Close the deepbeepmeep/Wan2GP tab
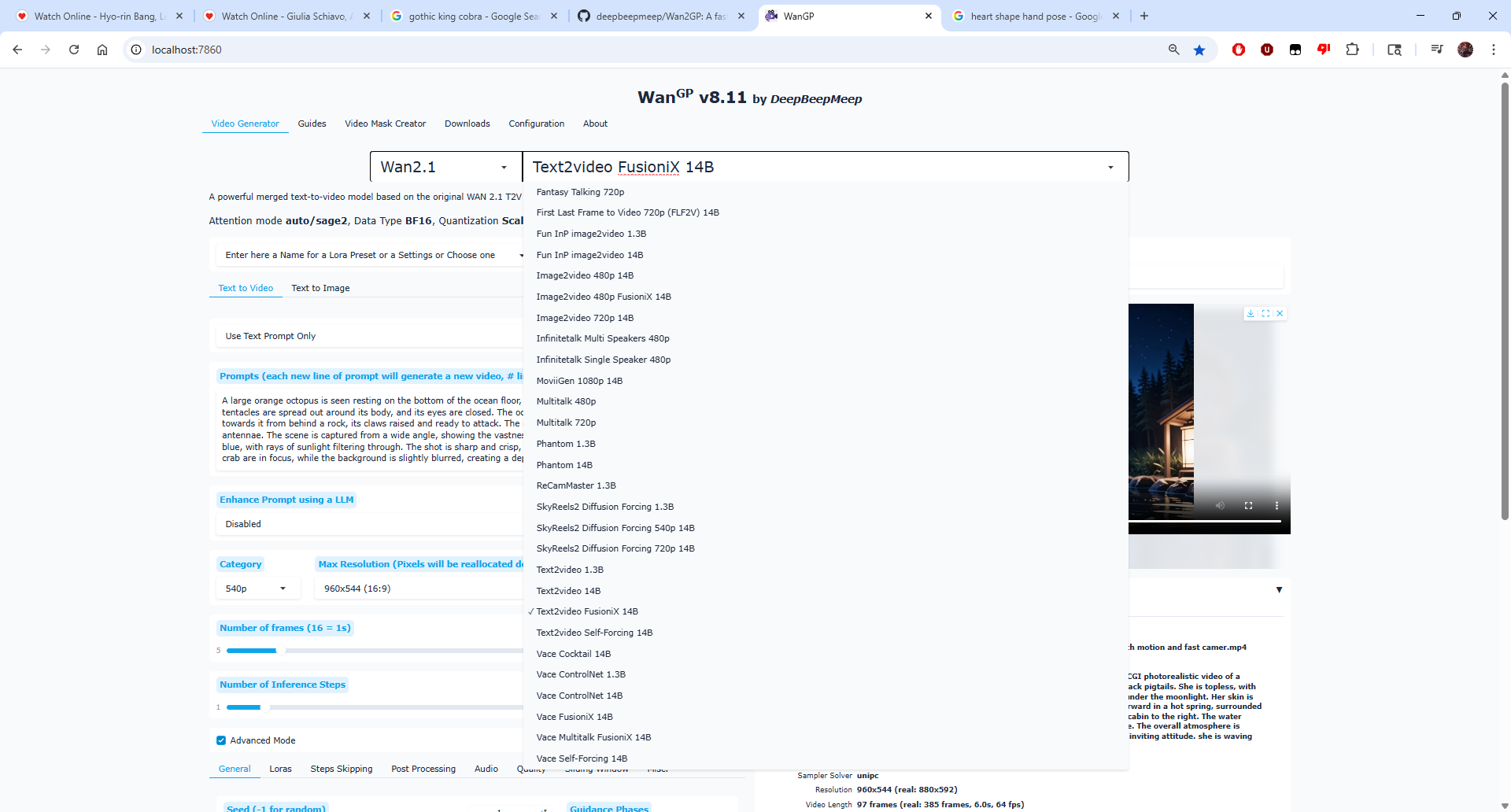The image size is (1511, 812). 741,16
